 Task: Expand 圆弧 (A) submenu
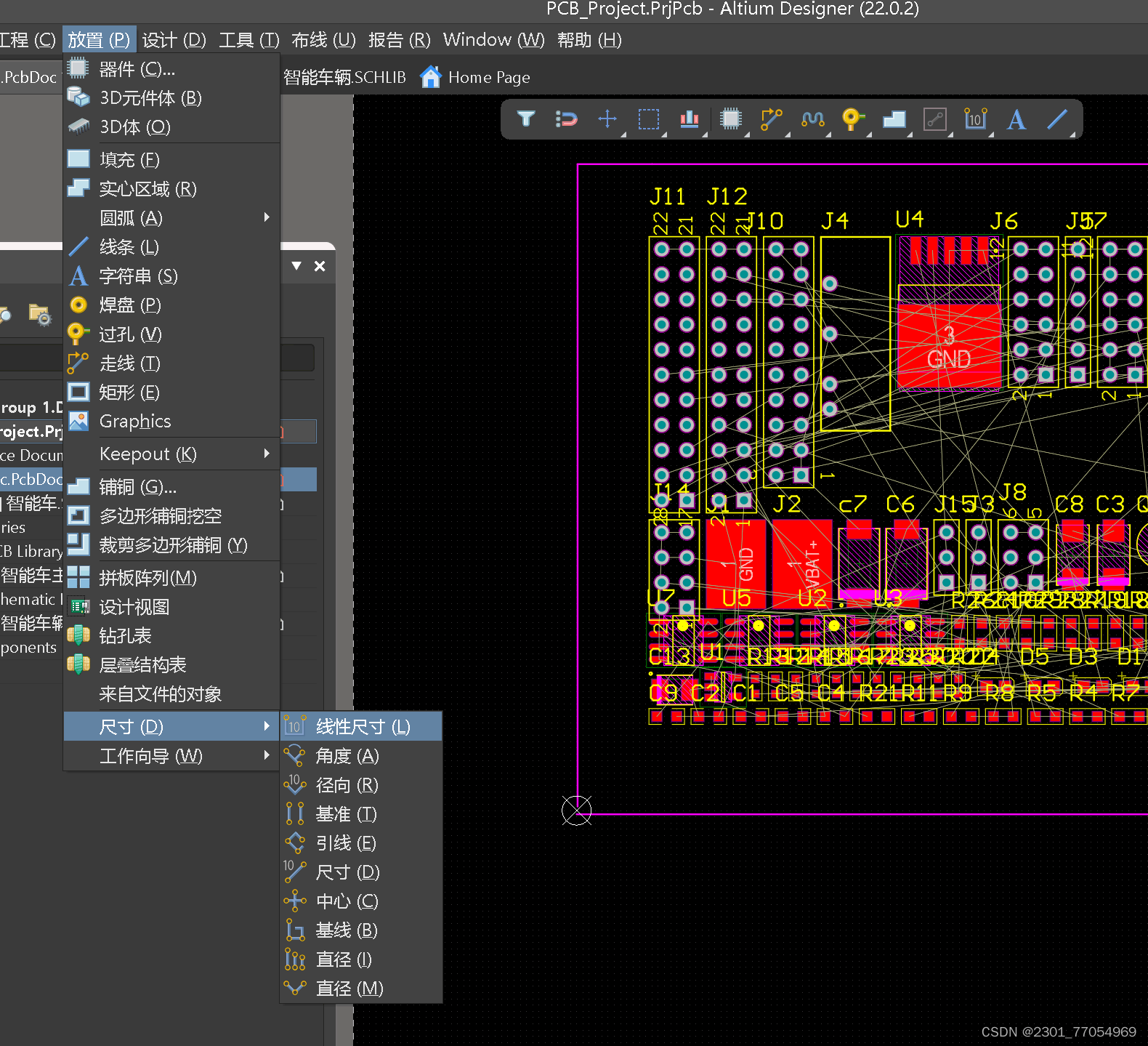click(171, 218)
